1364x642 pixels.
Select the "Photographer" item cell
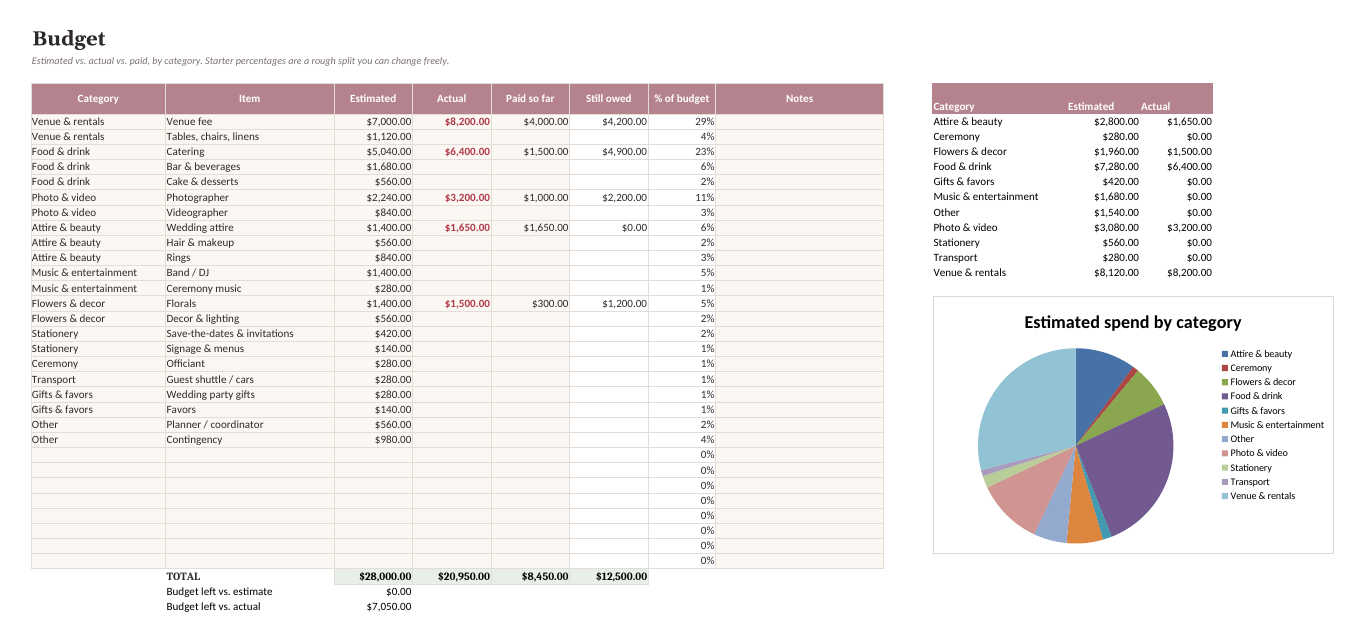[x=250, y=198]
